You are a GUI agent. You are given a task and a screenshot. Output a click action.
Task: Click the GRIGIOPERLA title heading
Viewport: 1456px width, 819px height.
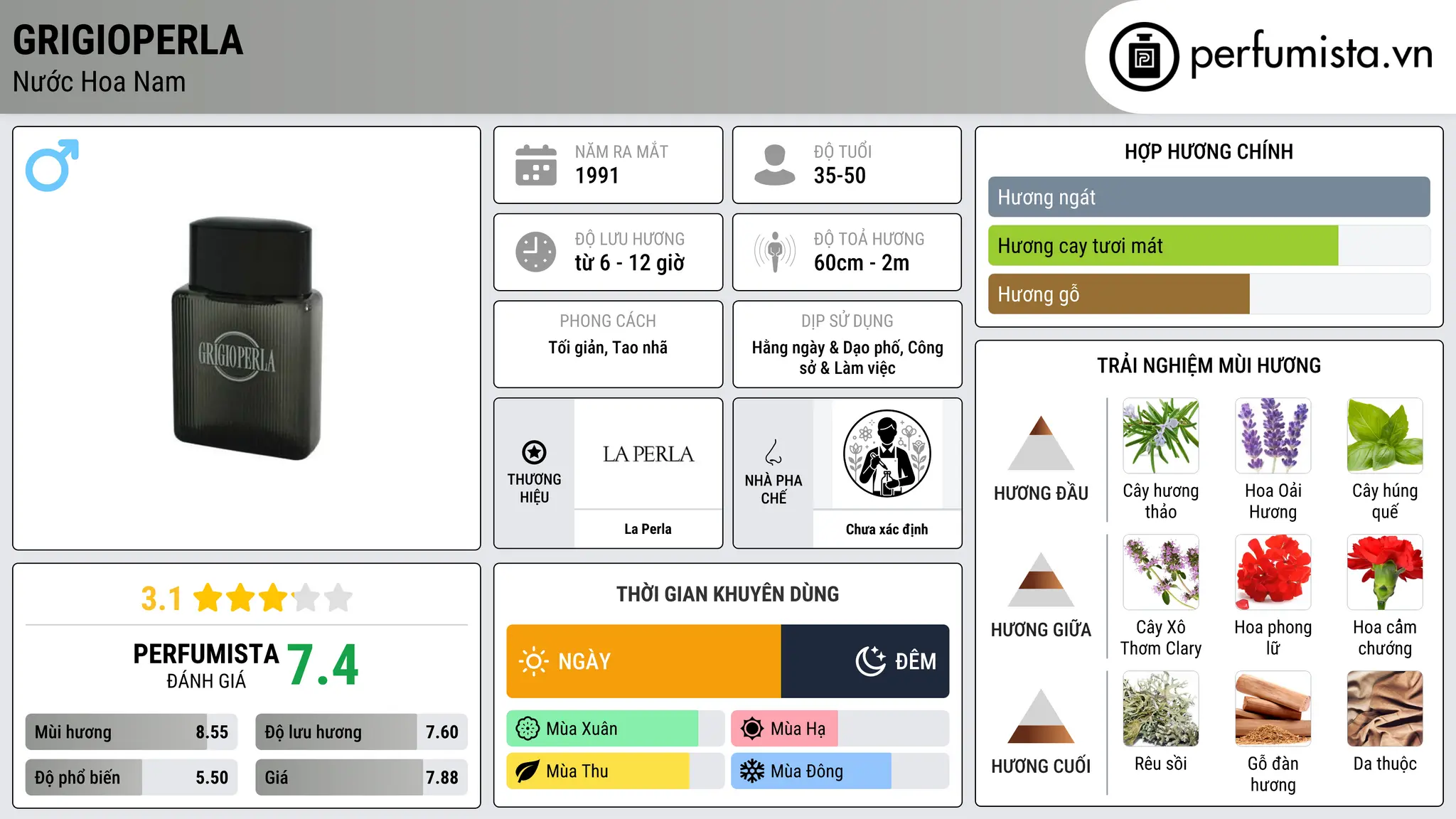click(128, 41)
